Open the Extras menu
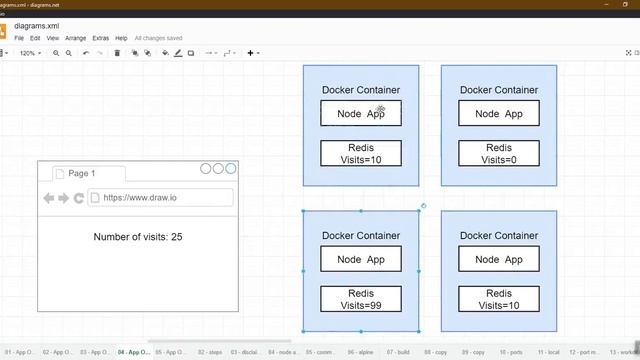 coord(100,38)
